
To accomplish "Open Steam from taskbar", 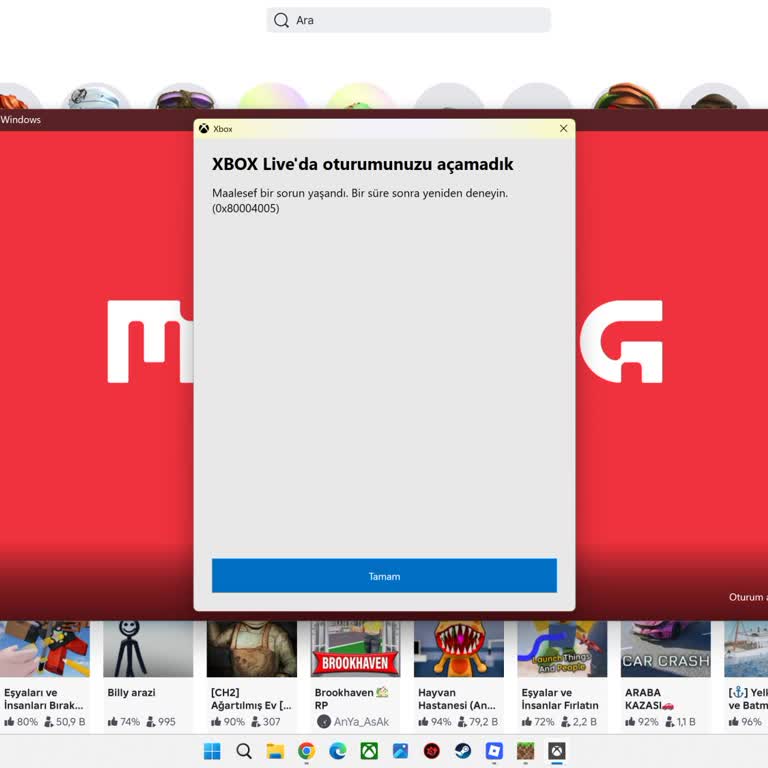I will tap(463, 751).
